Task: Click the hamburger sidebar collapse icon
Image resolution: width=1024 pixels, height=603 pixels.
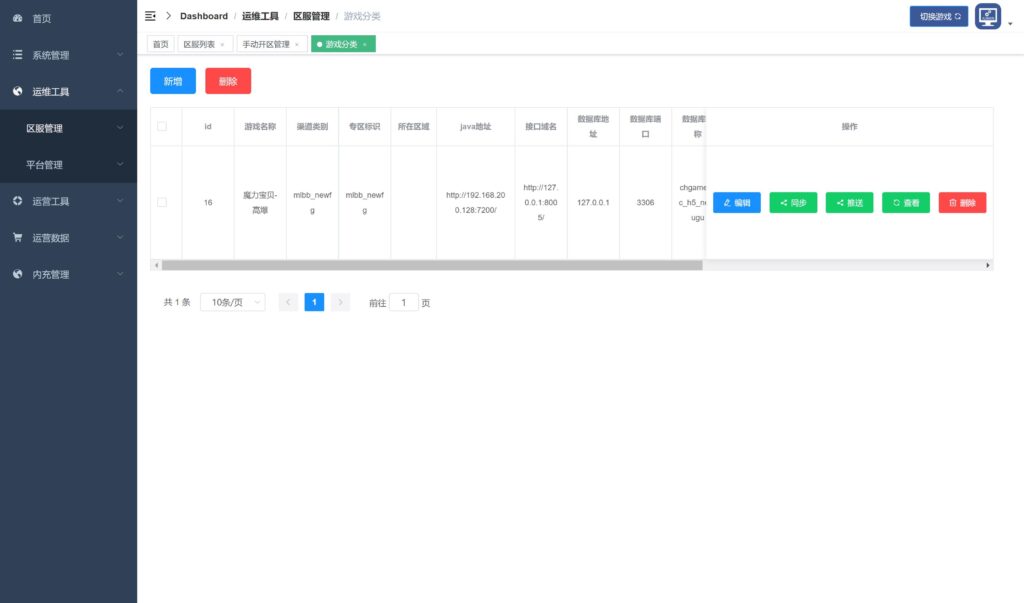Action: (150, 16)
